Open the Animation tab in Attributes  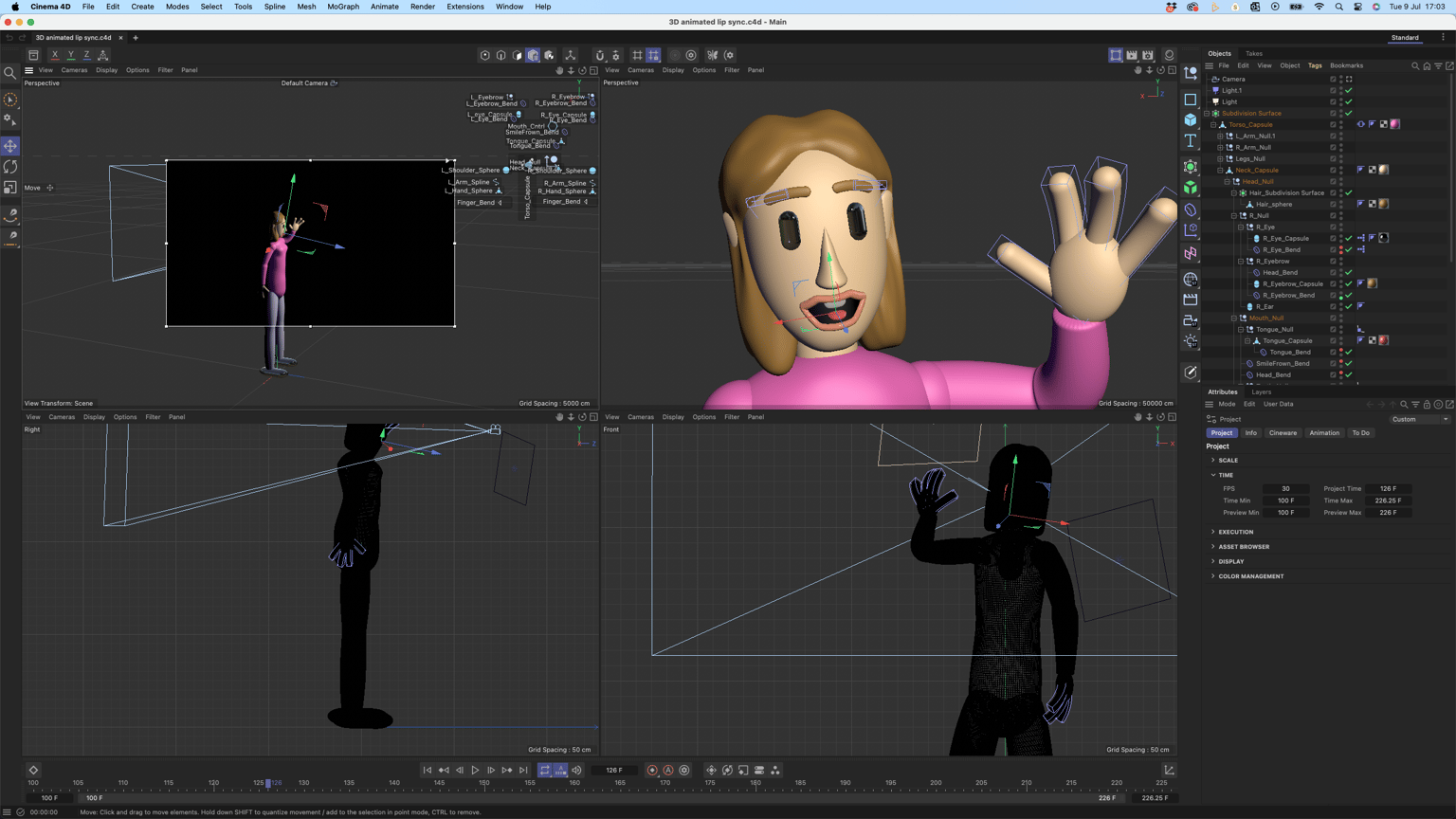pyautogui.click(x=1324, y=433)
